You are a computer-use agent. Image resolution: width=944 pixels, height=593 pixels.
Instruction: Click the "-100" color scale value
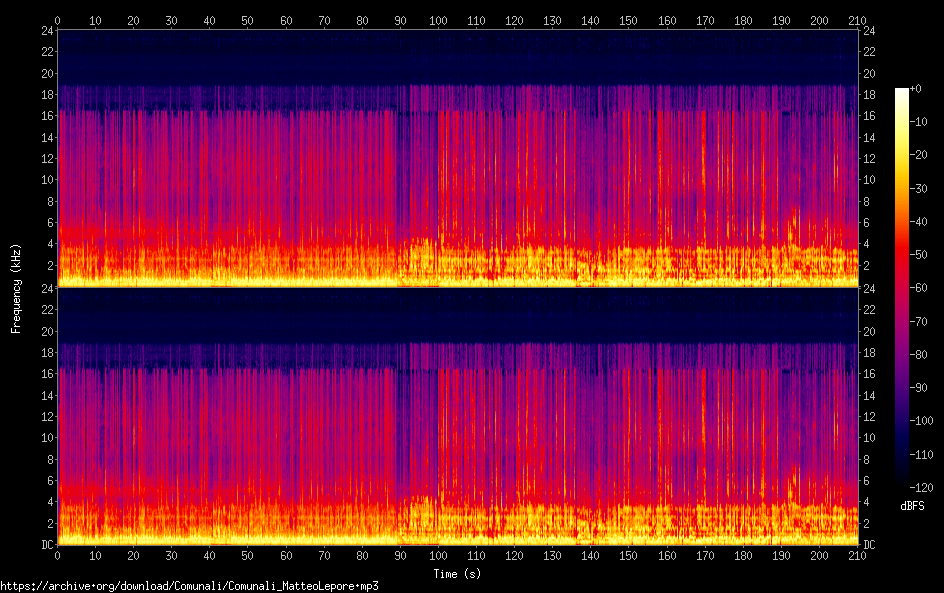(922, 421)
